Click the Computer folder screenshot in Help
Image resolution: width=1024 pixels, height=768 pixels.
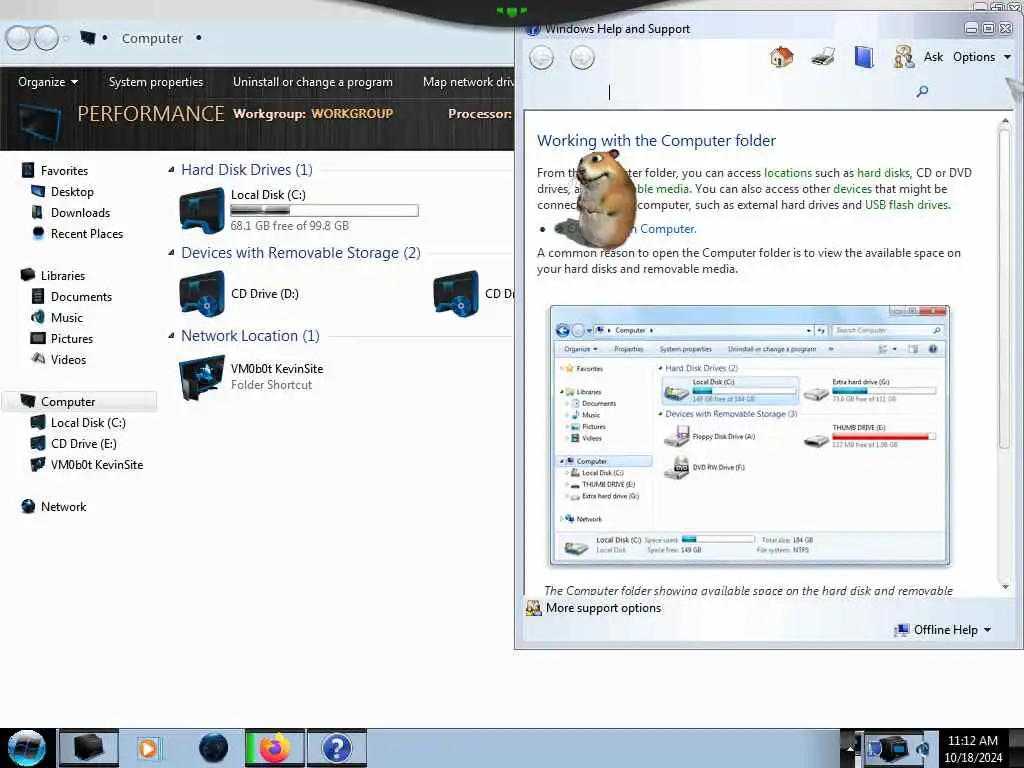(750, 435)
